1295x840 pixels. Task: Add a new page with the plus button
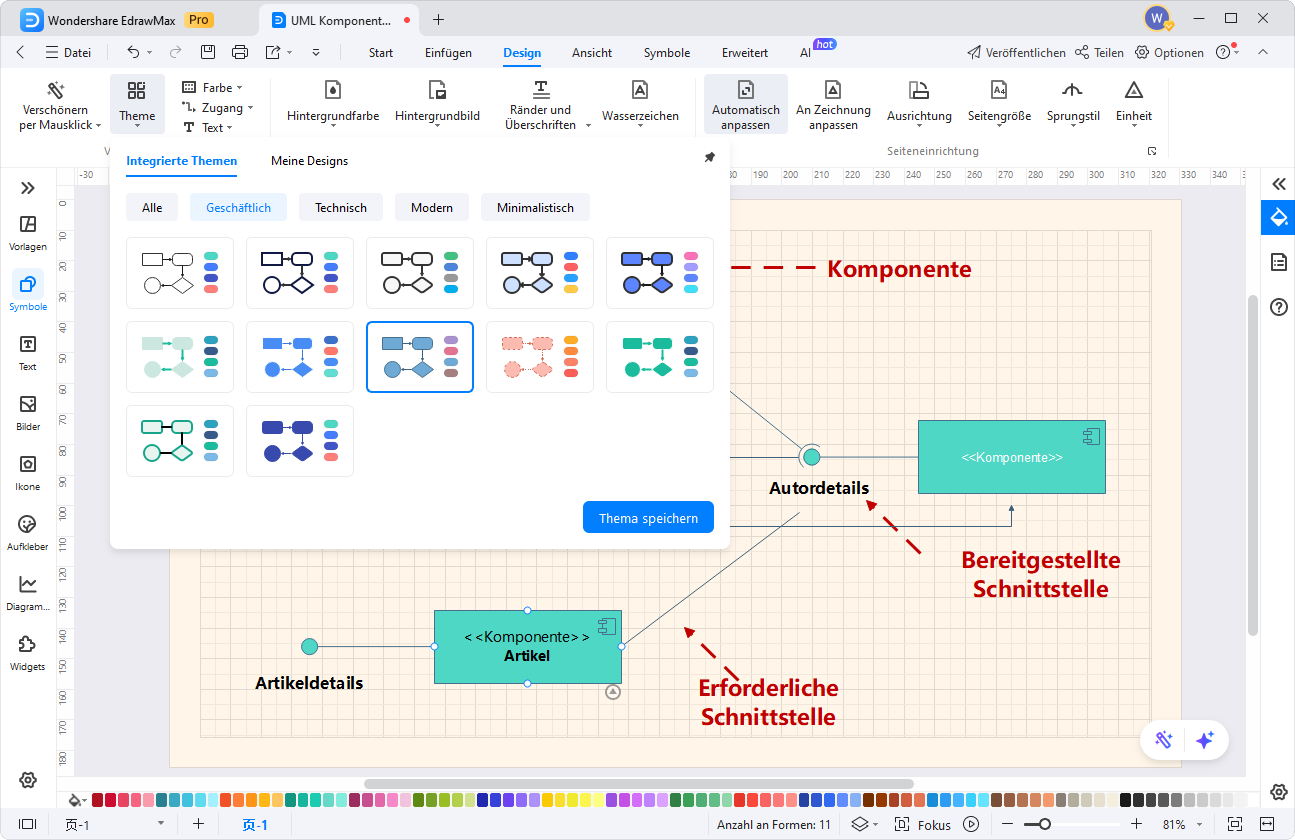coord(197,824)
